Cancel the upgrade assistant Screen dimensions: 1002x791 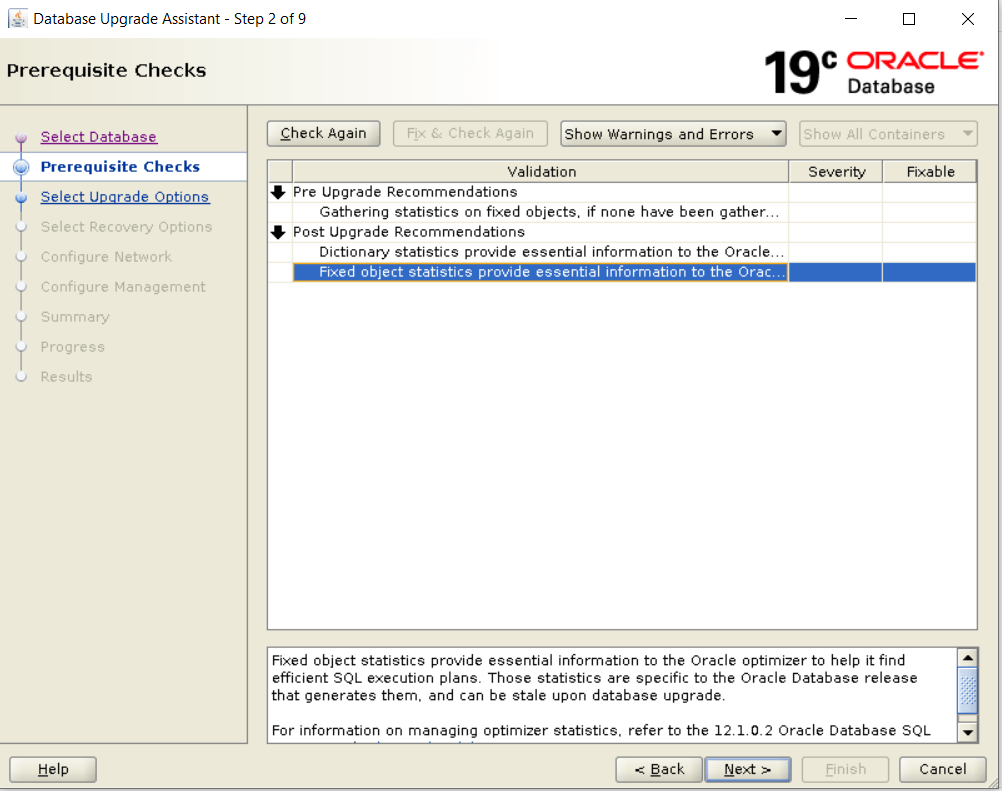tap(942, 769)
